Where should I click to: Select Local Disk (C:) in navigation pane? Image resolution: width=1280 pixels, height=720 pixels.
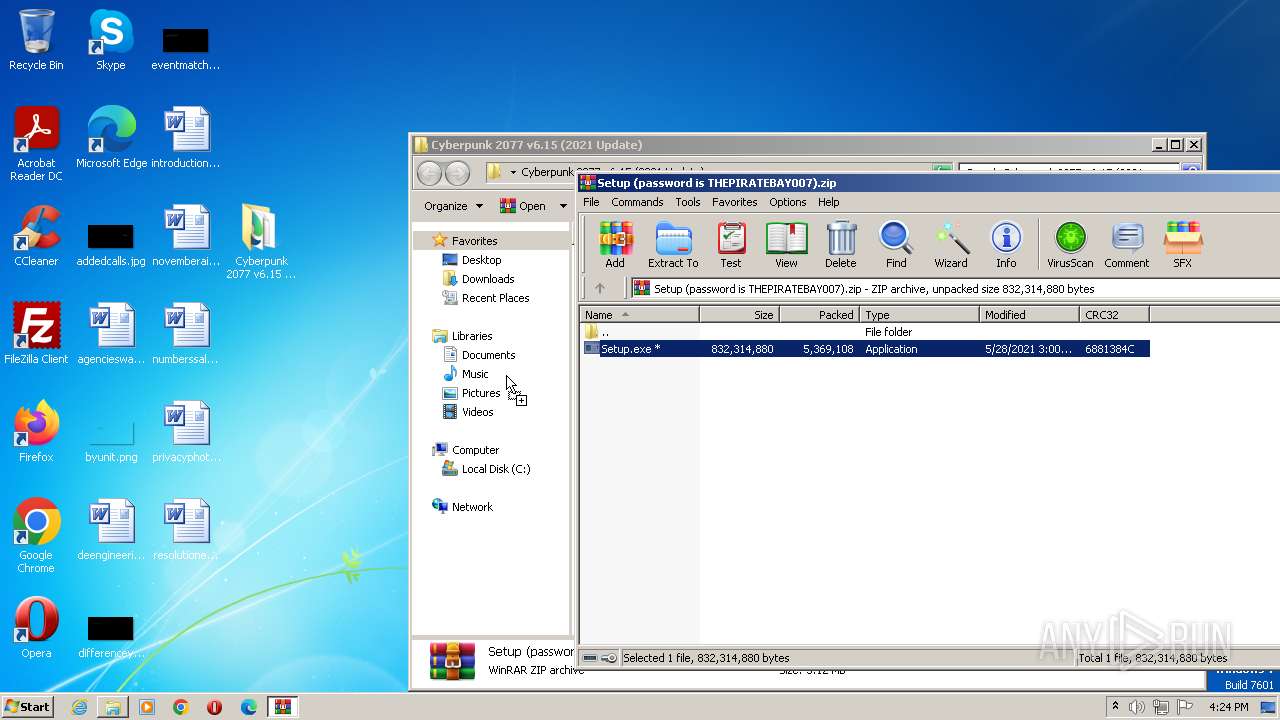[495, 469]
